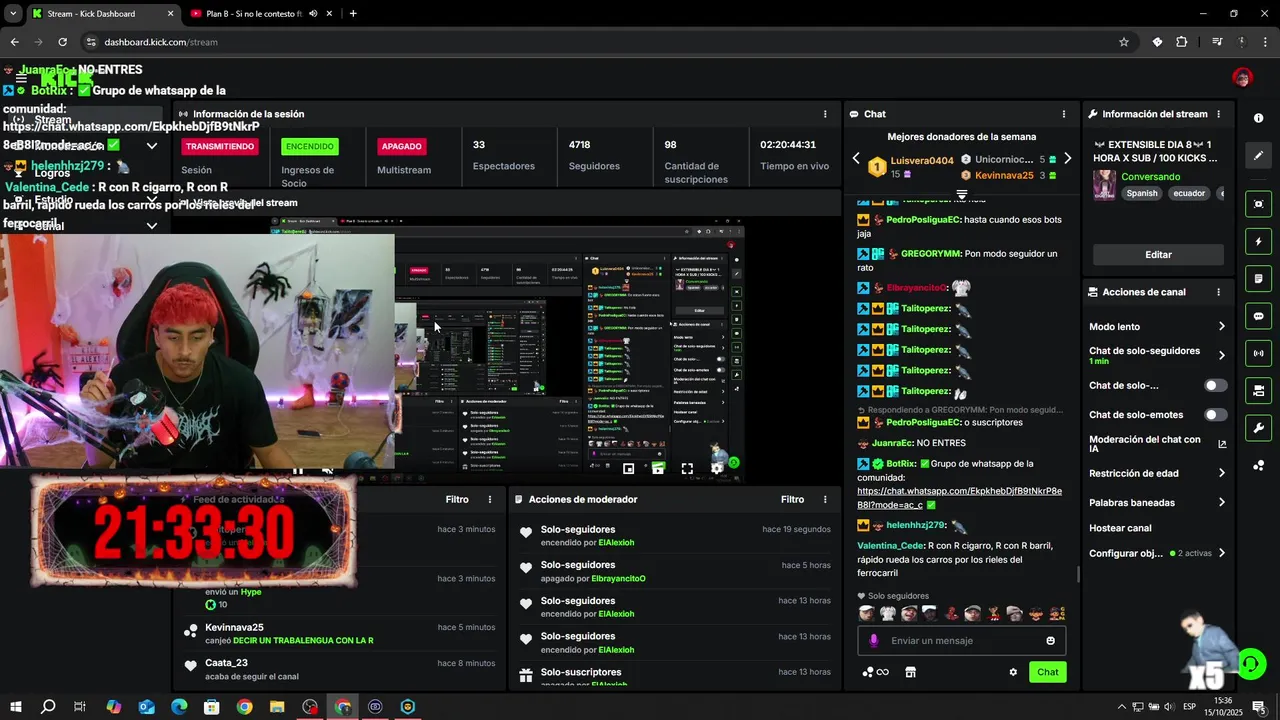Open the profile avatar at top right

pos(1242,78)
